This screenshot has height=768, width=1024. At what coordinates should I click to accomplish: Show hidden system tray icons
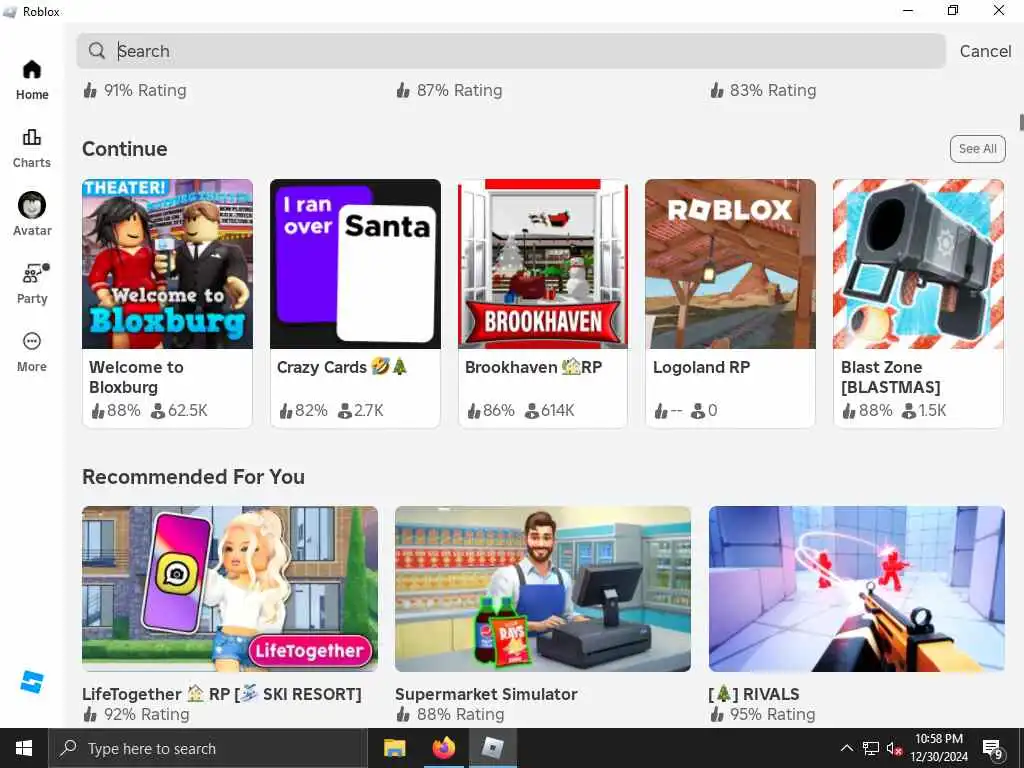point(846,748)
